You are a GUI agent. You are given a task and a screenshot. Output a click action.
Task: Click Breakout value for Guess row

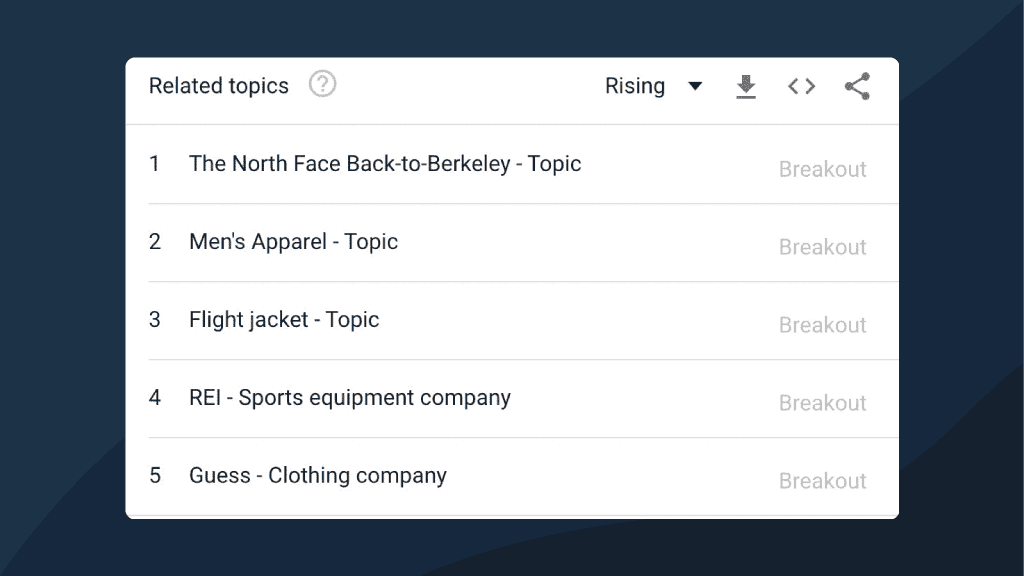point(822,481)
